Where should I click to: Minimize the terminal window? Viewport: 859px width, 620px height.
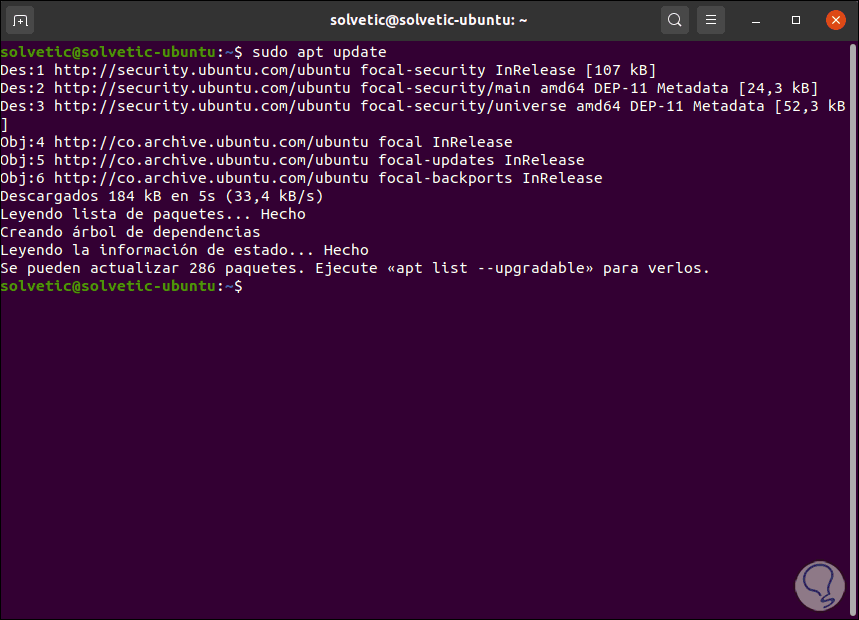pyautogui.click(x=755, y=21)
